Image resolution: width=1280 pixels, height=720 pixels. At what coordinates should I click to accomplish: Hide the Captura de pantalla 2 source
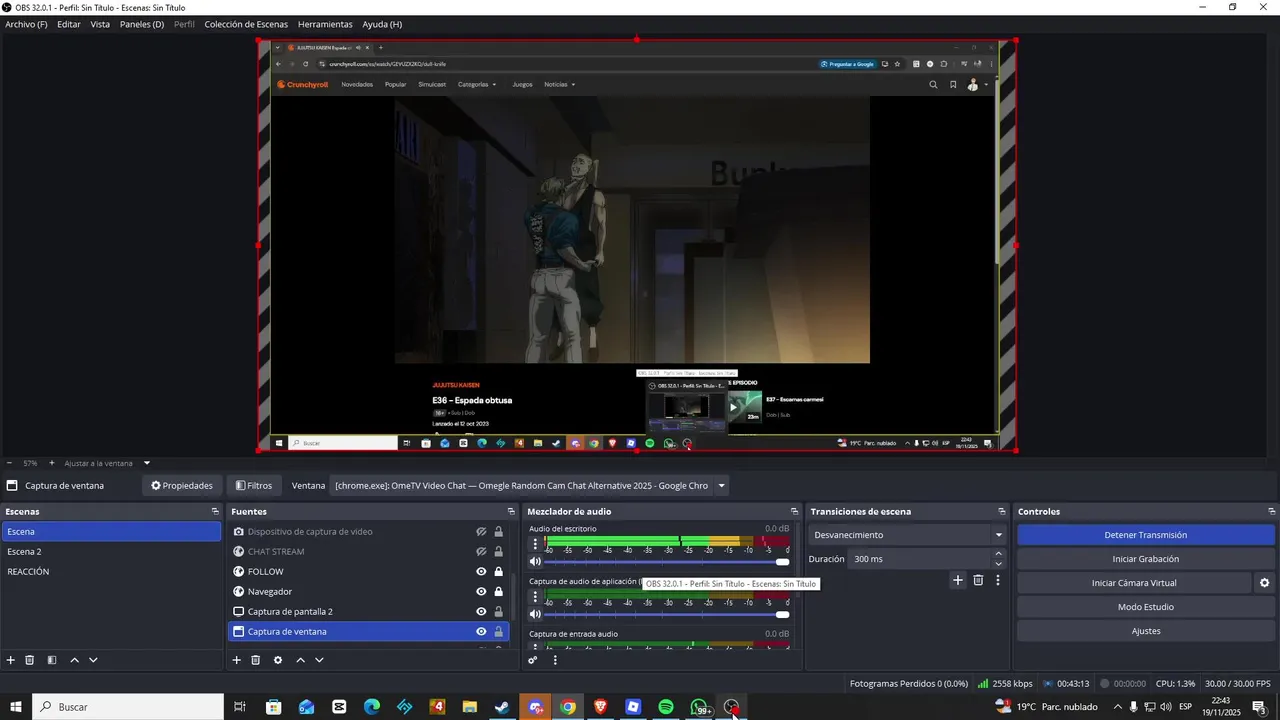pyautogui.click(x=481, y=612)
